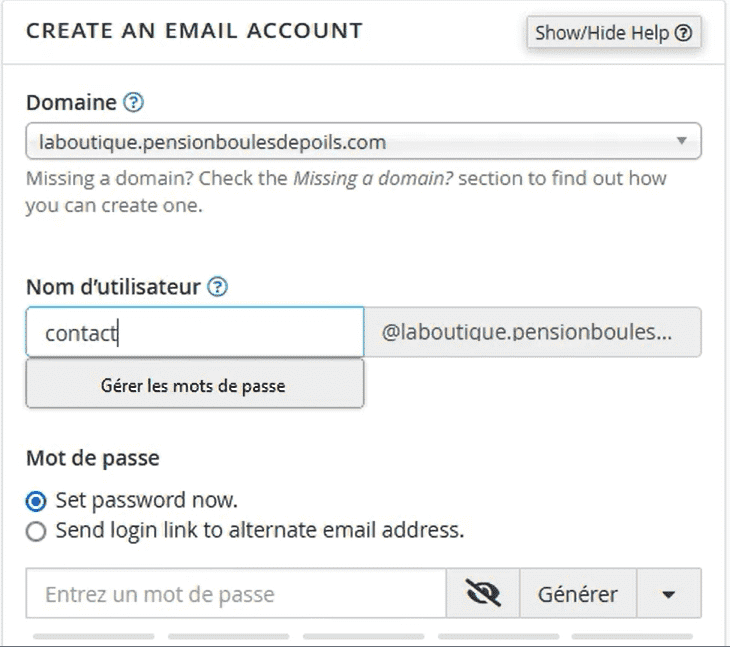Viewport: 730px width, 647px height.
Task: Toggle password visibility with crossed-eye icon
Action: pyautogui.click(x=483, y=593)
